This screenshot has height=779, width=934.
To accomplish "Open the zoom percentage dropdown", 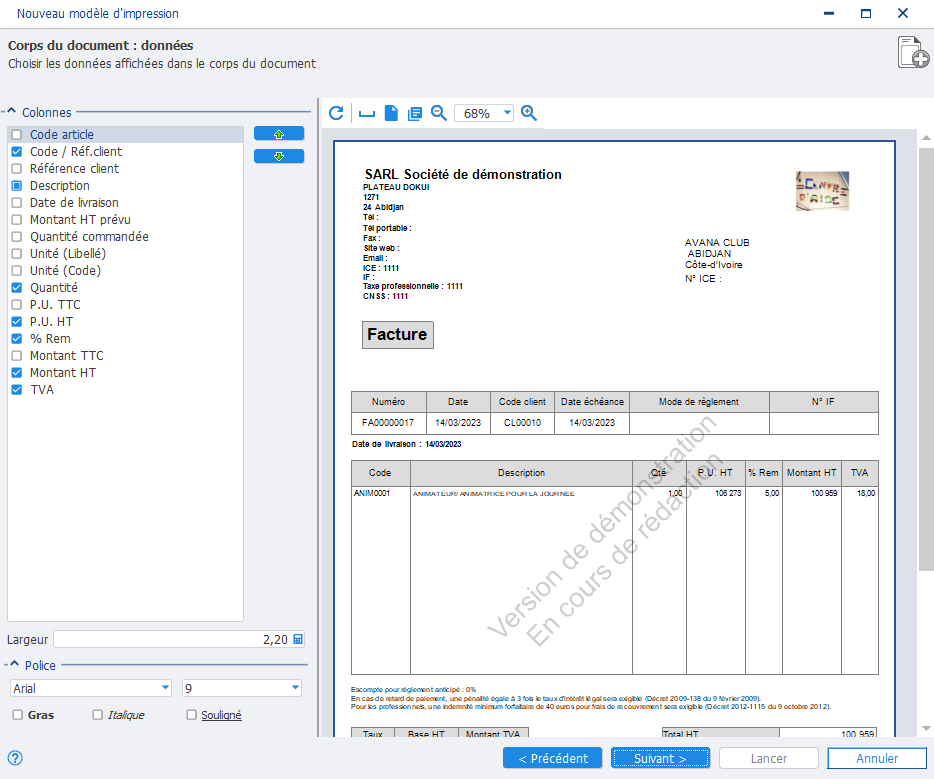I will pyautogui.click(x=507, y=113).
